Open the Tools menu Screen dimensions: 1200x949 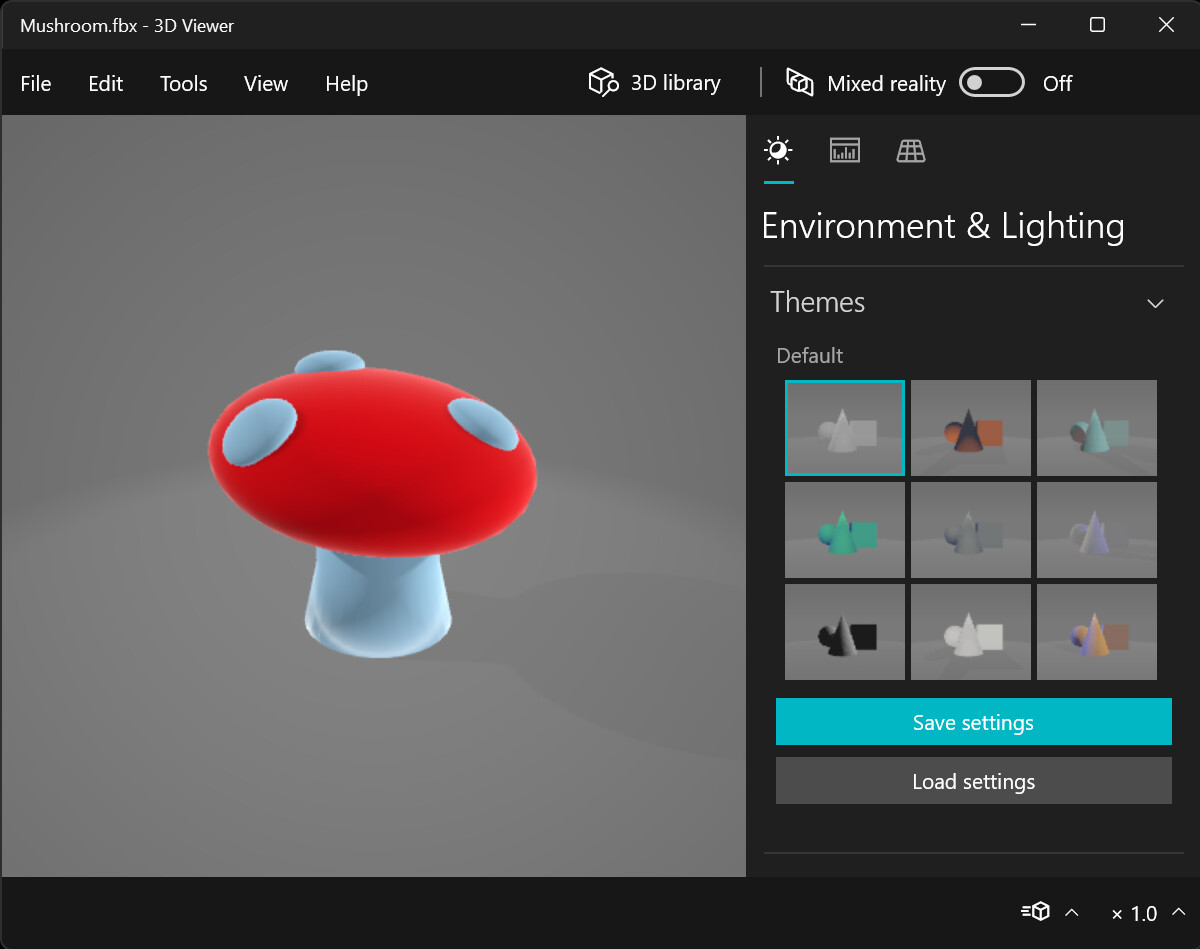tap(184, 84)
